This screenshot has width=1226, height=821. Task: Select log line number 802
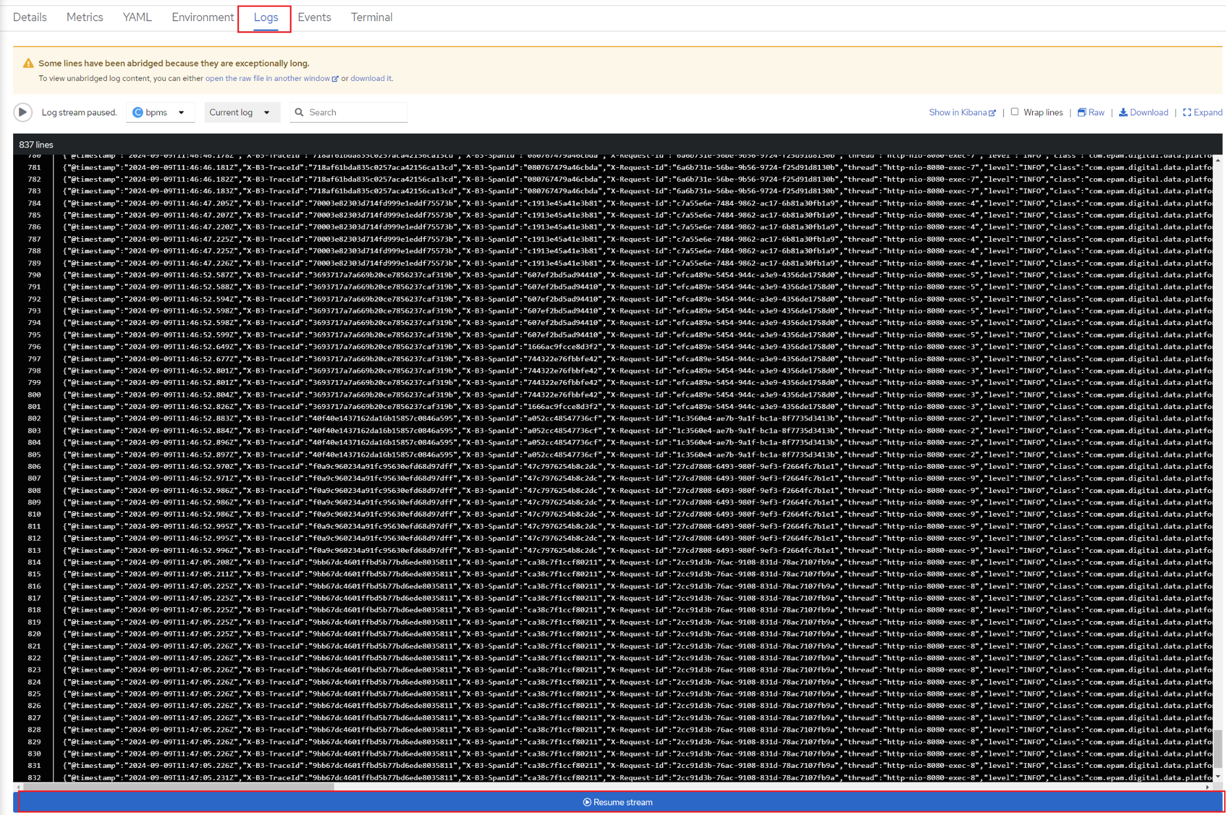(x=34, y=419)
